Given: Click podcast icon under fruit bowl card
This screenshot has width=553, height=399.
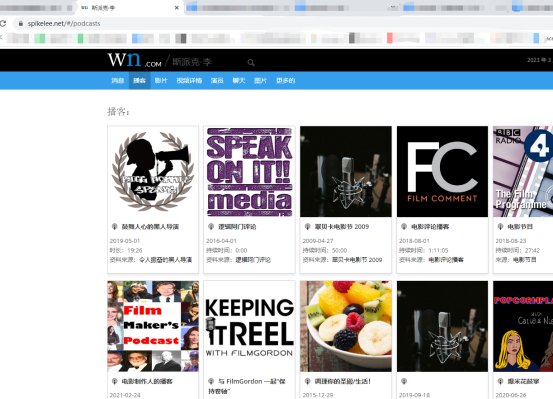Looking at the screenshot, I should point(308,381).
